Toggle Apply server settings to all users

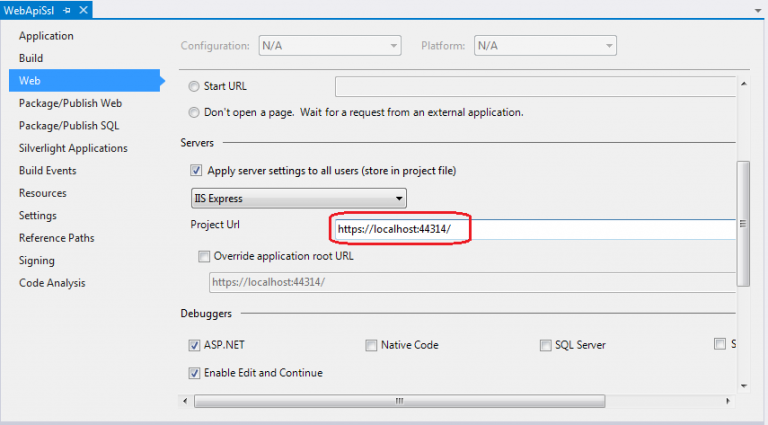[196, 171]
